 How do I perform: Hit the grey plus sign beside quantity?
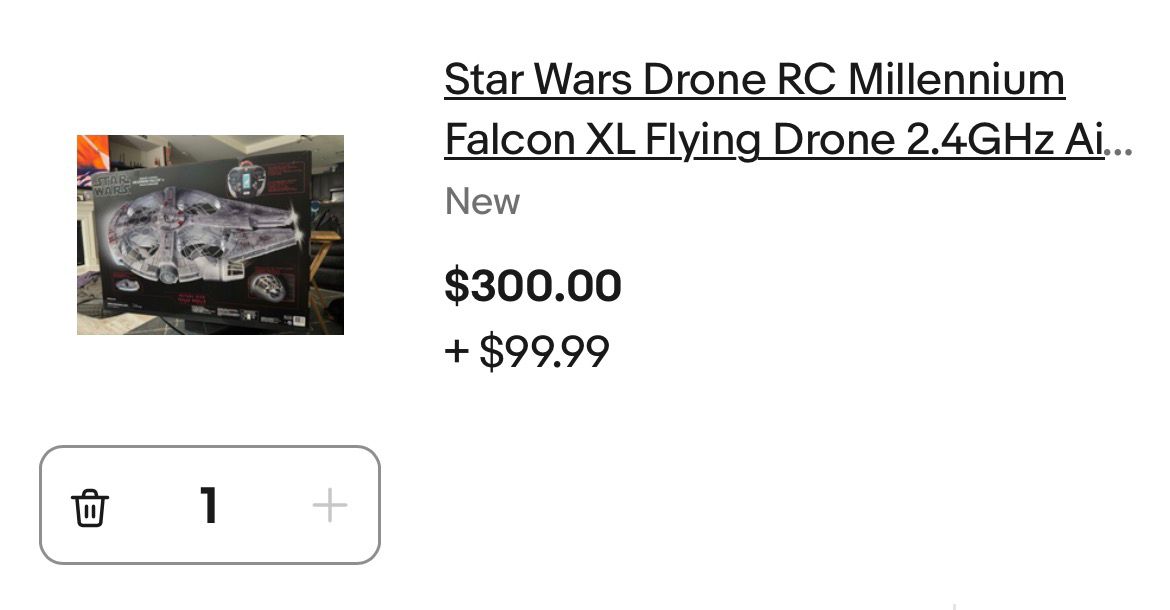[329, 506]
